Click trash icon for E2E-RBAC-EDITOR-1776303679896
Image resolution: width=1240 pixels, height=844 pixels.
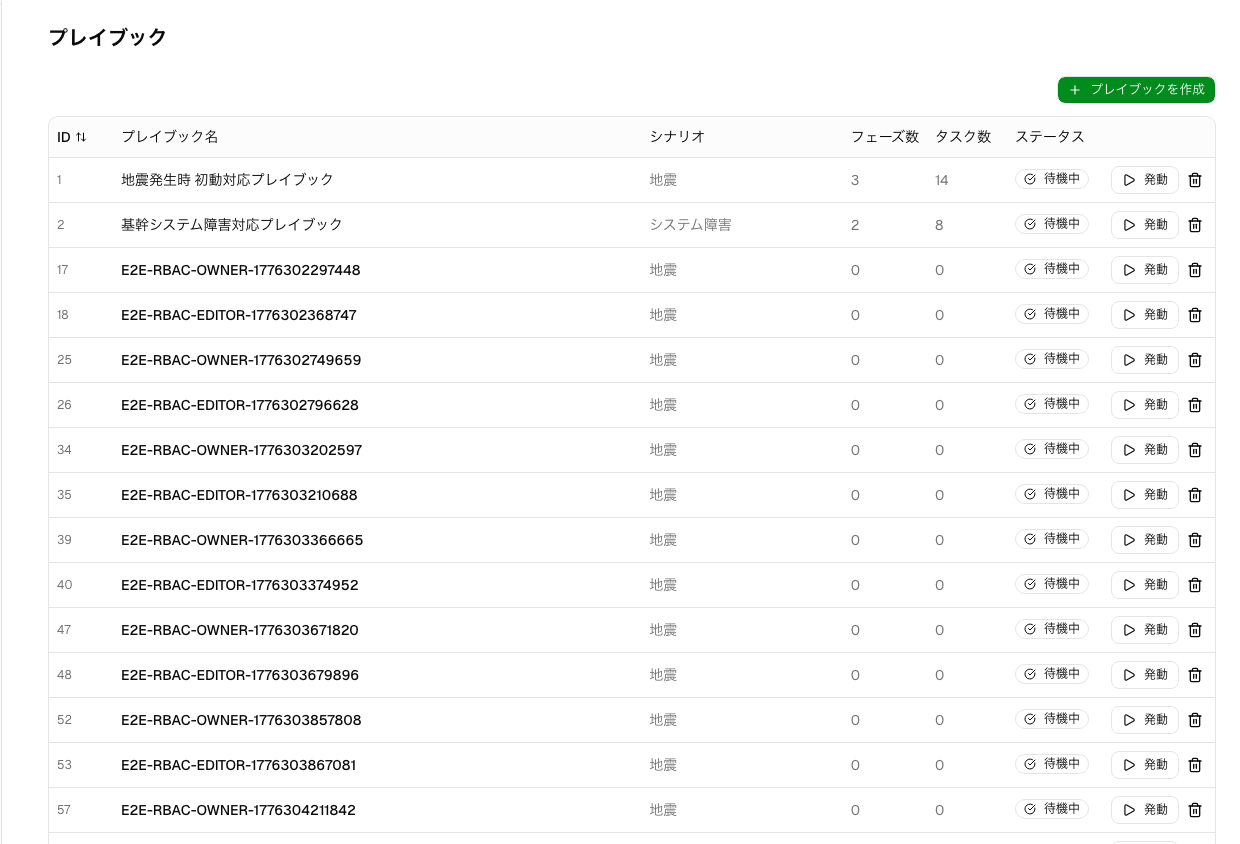tap(1195, 675)
